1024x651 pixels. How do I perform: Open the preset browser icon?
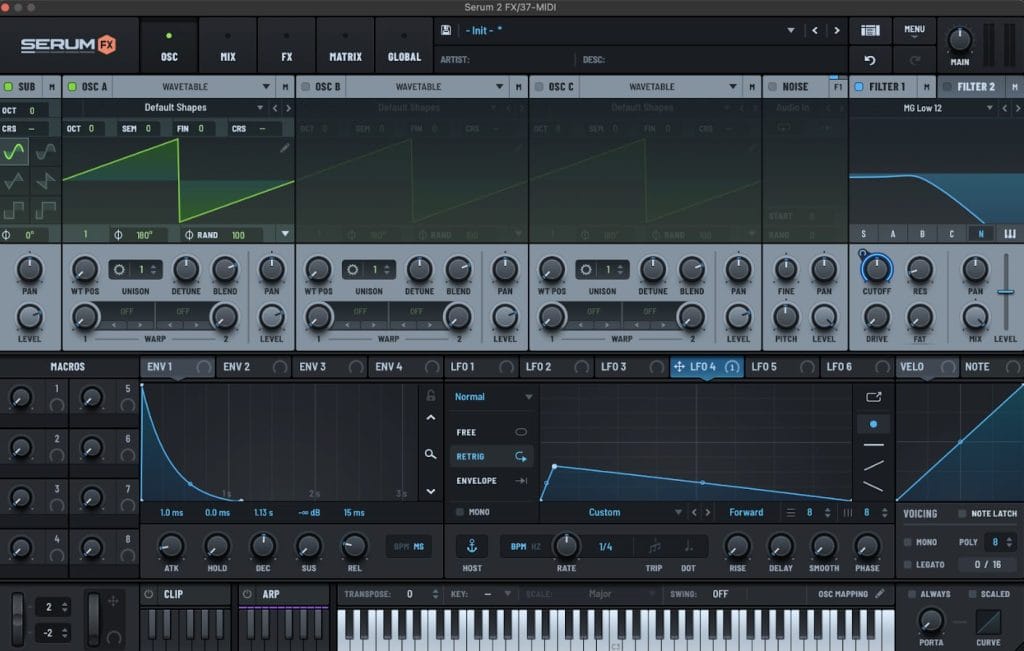click(870, 30)
